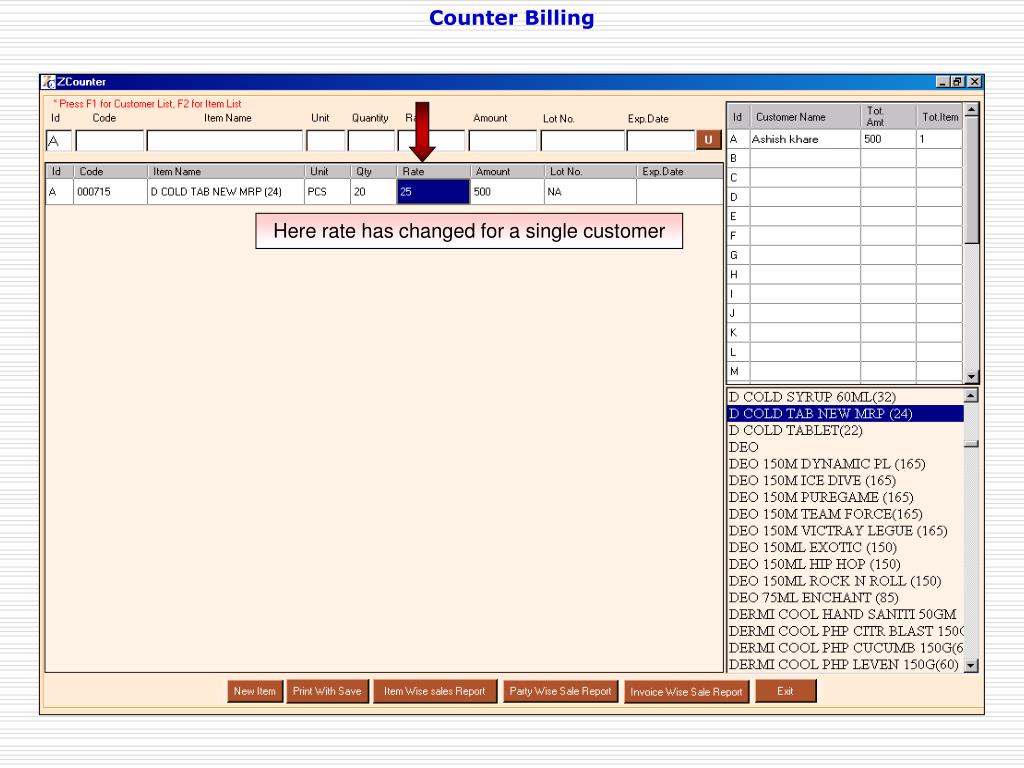Select DEO 150M PUREGAME (165)
The width and height of the screenshot is (1024, 768).
[x=845, y=498]
